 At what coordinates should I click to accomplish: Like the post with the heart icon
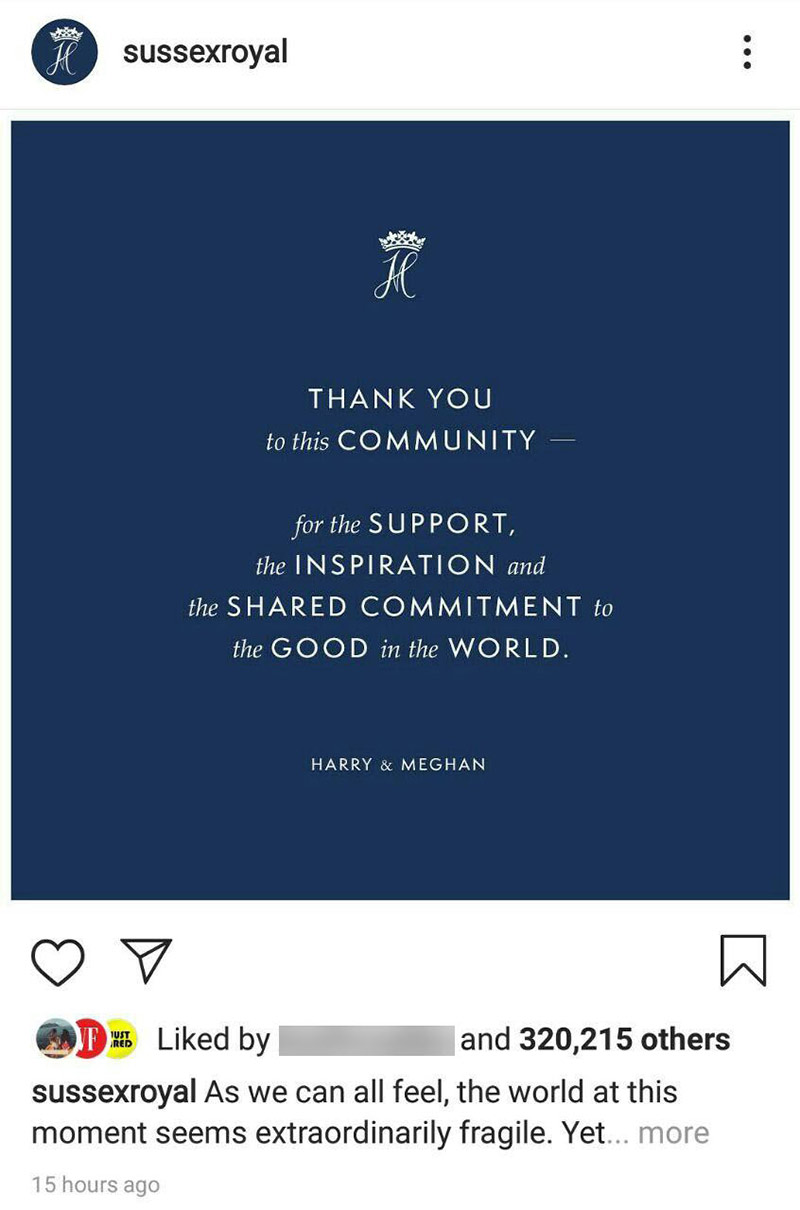[58, 960]
